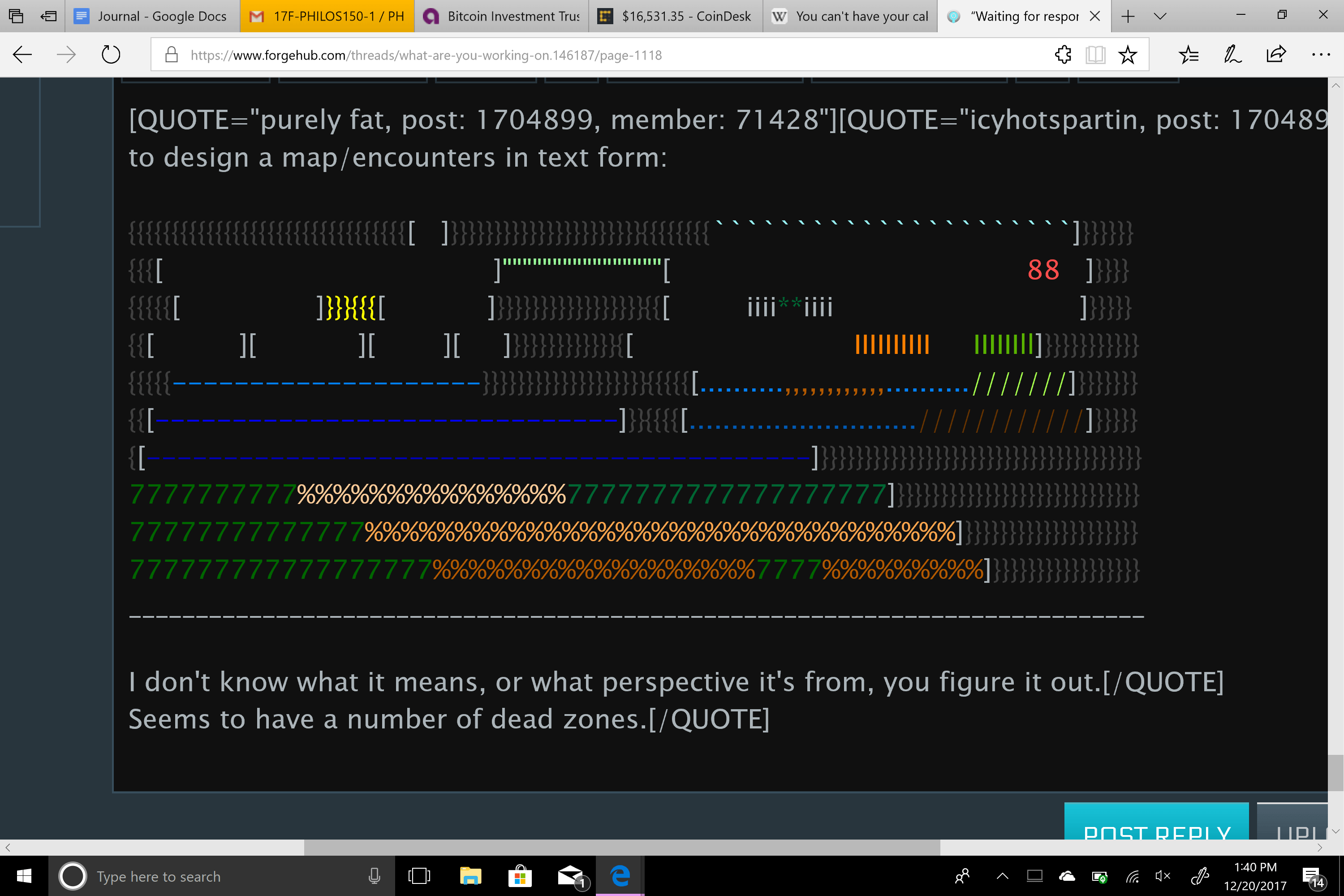Click the OneDrive cloud tray icon
This screenshot has width=1344, height=896.
[x=1067, y=875]
